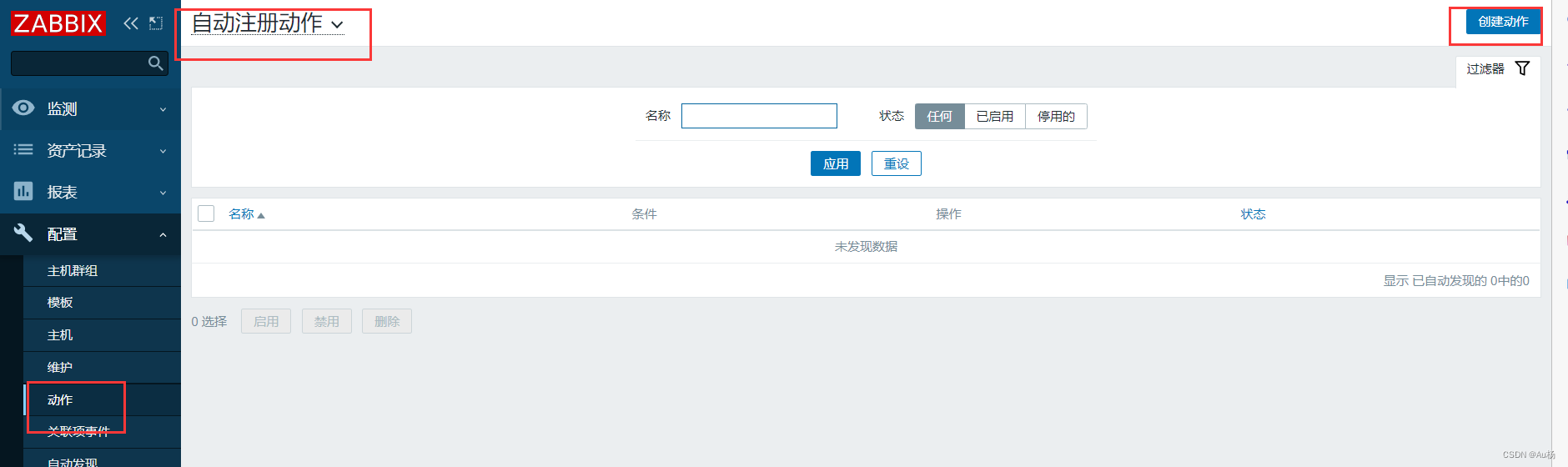Click the sort arrow next to 名称
Screen dimensions: 1568x467
(261, 215)
